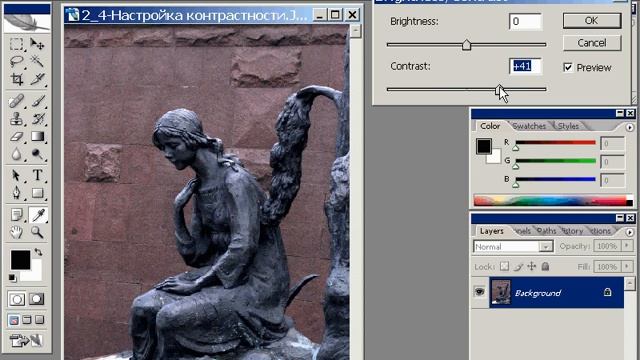
Task: Select the Crop tool
Action: (x=17, y=79)
